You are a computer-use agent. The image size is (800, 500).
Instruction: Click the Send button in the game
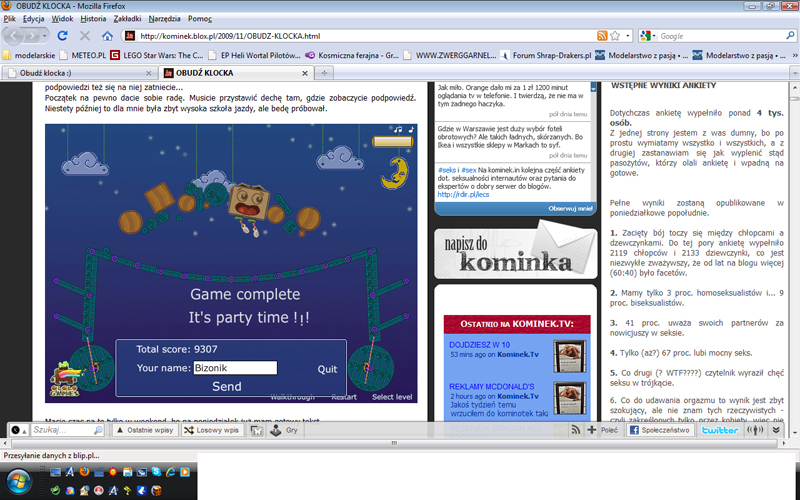[x=227, y=386]
